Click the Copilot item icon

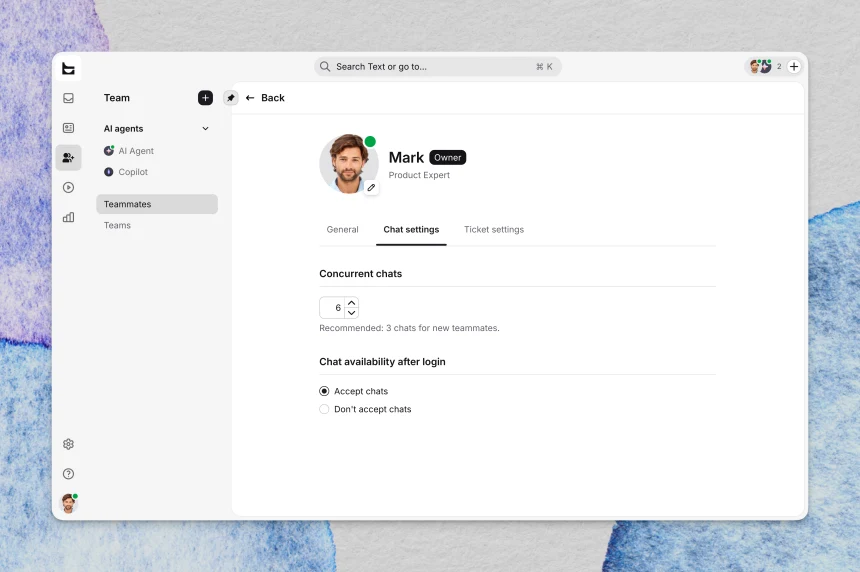109,172
